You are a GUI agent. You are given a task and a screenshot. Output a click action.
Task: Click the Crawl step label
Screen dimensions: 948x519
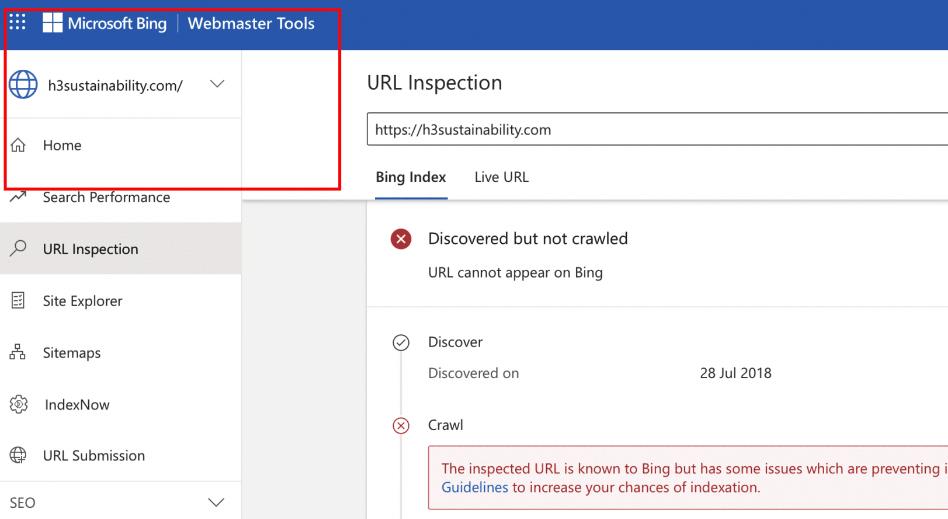point(446,425)
